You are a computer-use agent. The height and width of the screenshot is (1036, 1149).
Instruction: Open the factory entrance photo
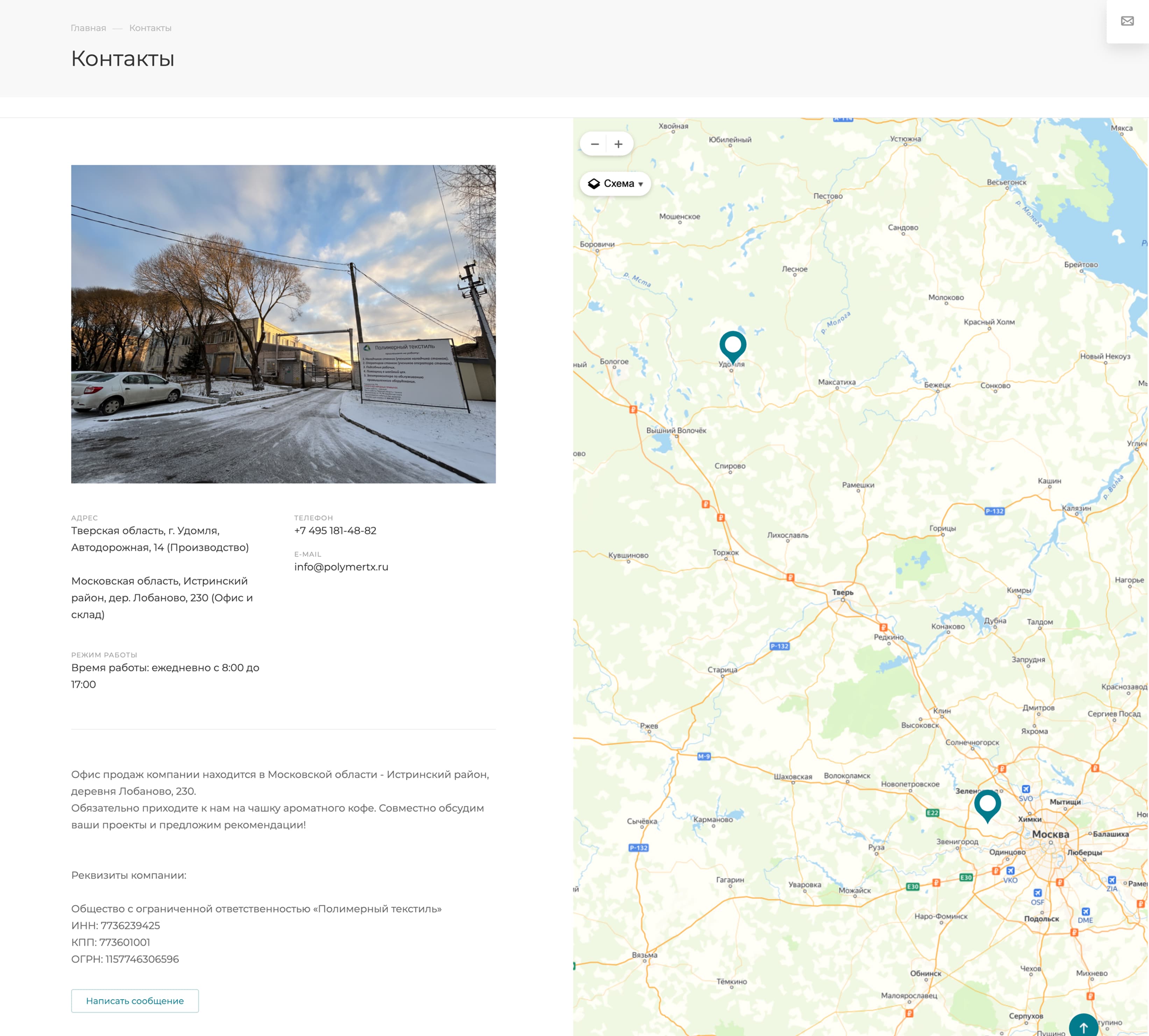(x=283, y=323)
